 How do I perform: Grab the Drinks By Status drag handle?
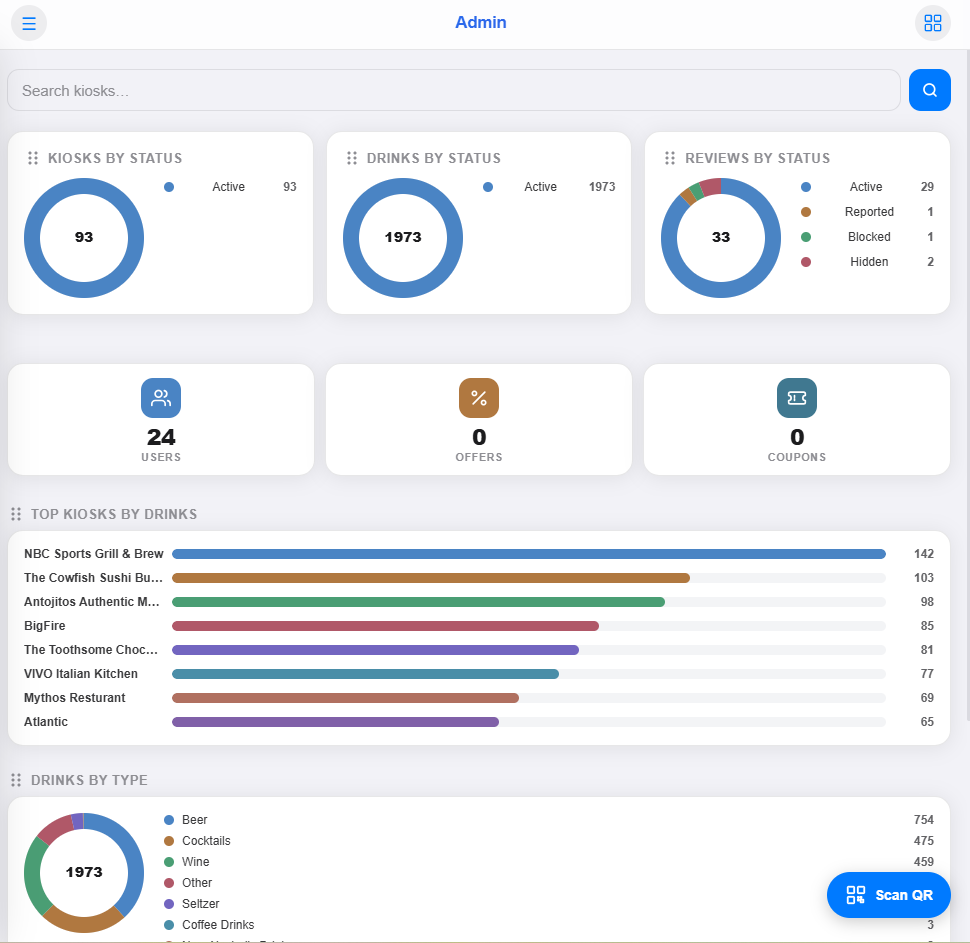click(x=351, y=158)
